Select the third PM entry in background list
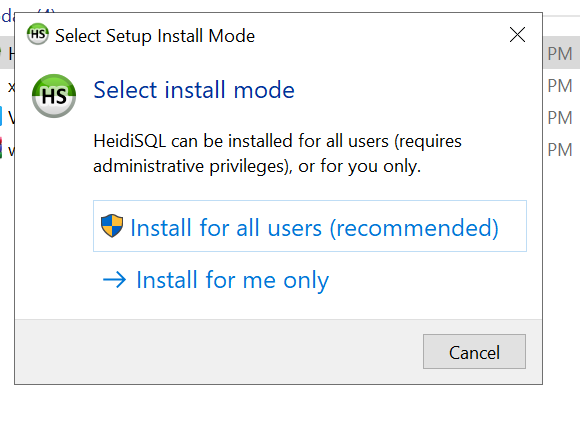The height and width of the screenshot is (425, 580). tap(560, 118)
